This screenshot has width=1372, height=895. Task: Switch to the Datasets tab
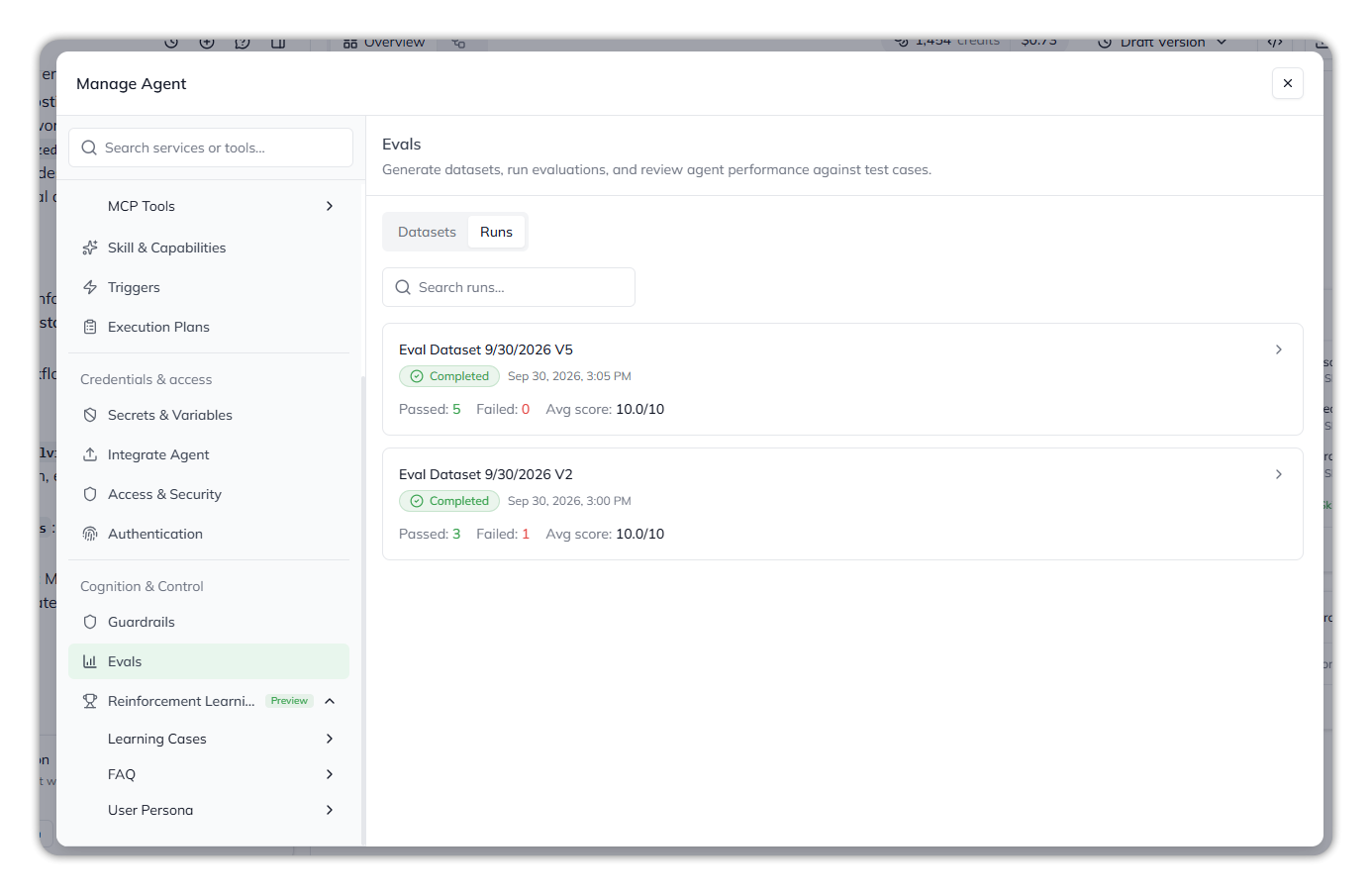point(427,232)
